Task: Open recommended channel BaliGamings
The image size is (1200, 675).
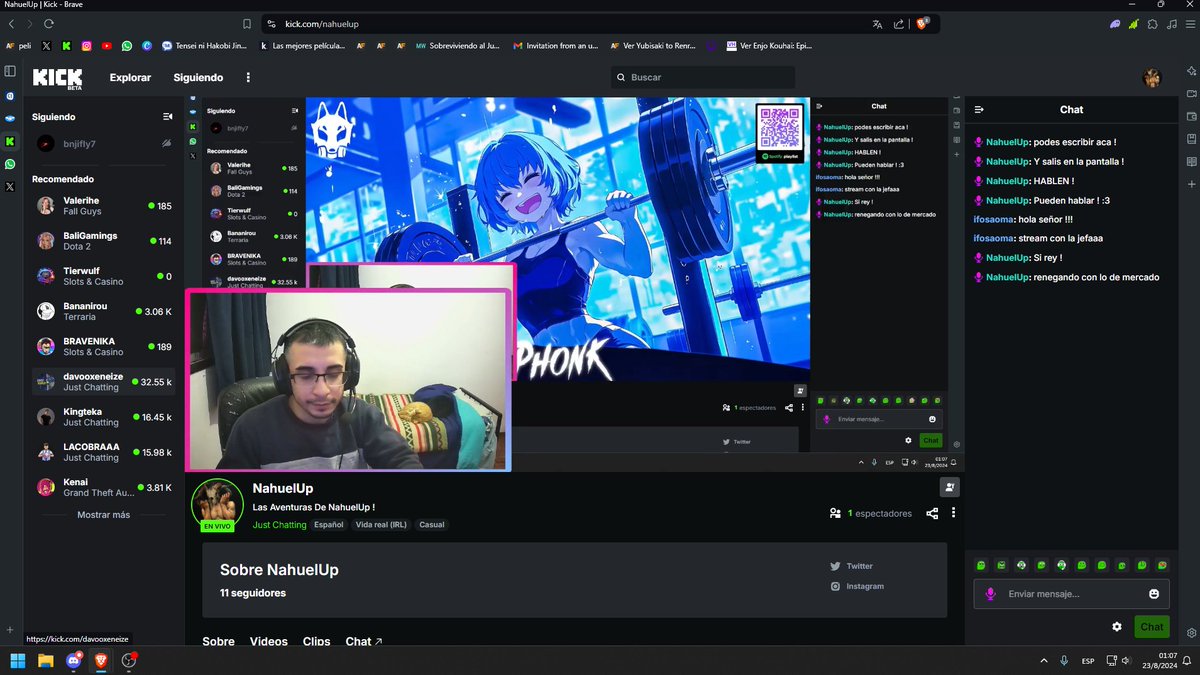Action: pyautogui.click(x=104, y=241)
